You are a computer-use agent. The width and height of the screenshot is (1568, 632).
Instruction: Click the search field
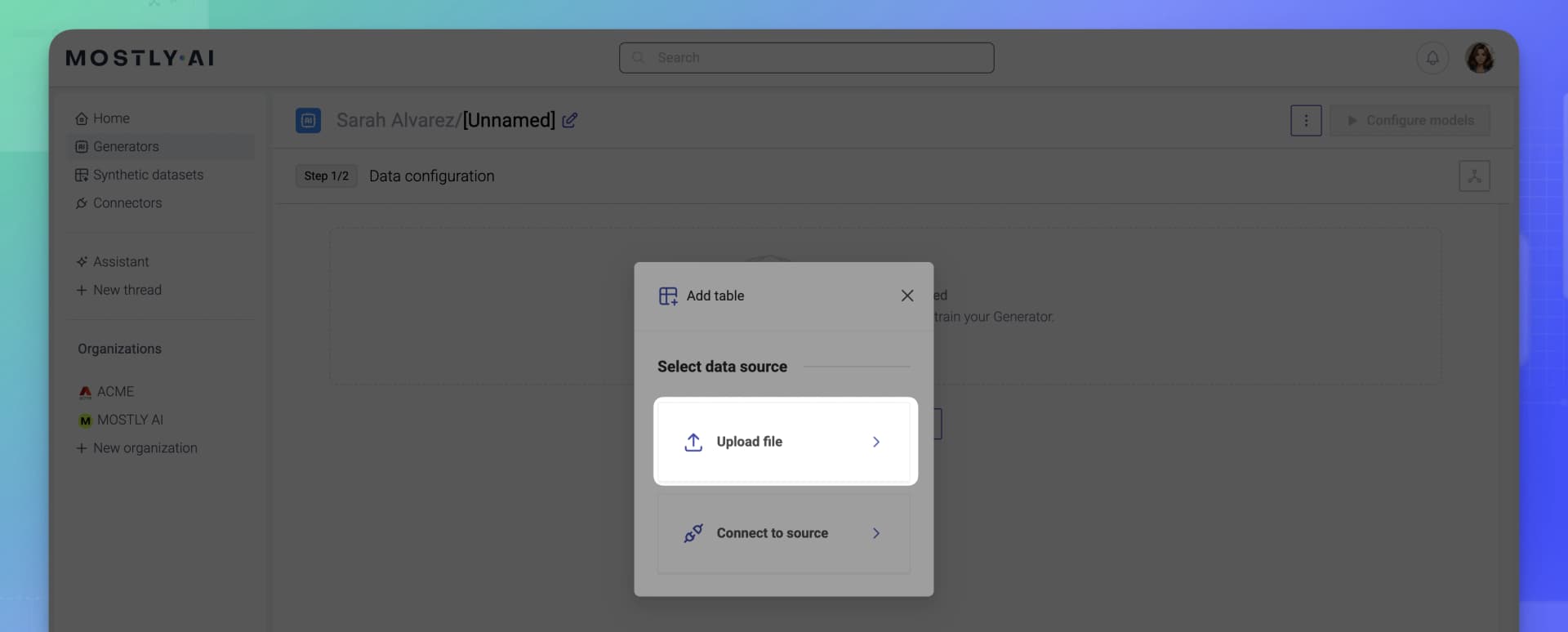point(806,58)
